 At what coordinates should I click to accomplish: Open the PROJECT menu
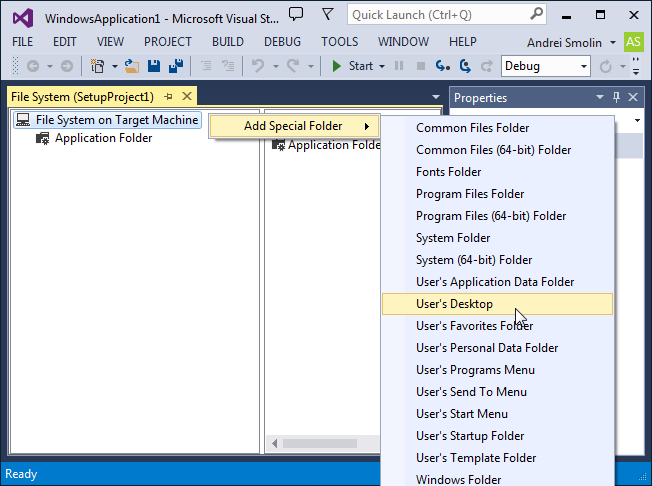pyautogui.click(x=168, y=42)
